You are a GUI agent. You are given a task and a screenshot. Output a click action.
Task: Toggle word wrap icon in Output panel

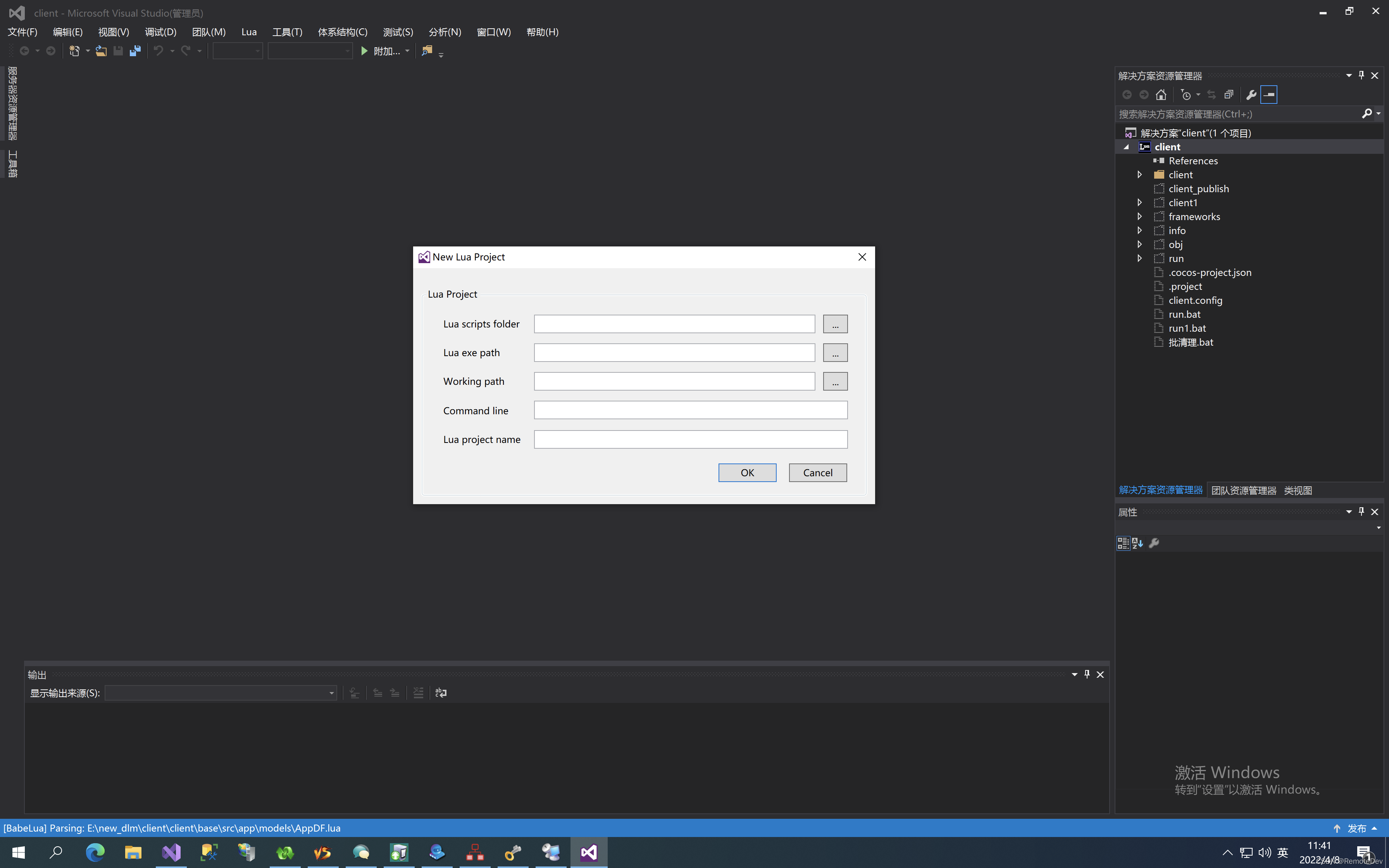441,693
